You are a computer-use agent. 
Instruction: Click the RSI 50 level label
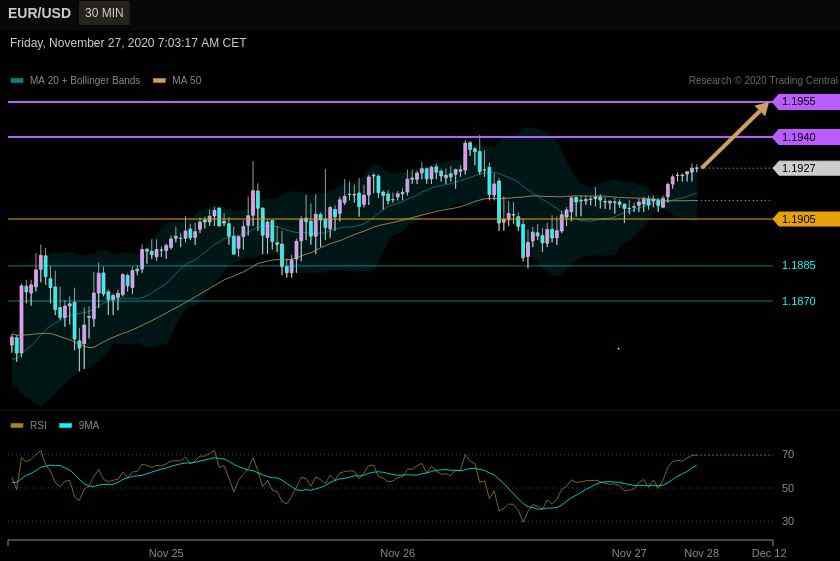788,488
